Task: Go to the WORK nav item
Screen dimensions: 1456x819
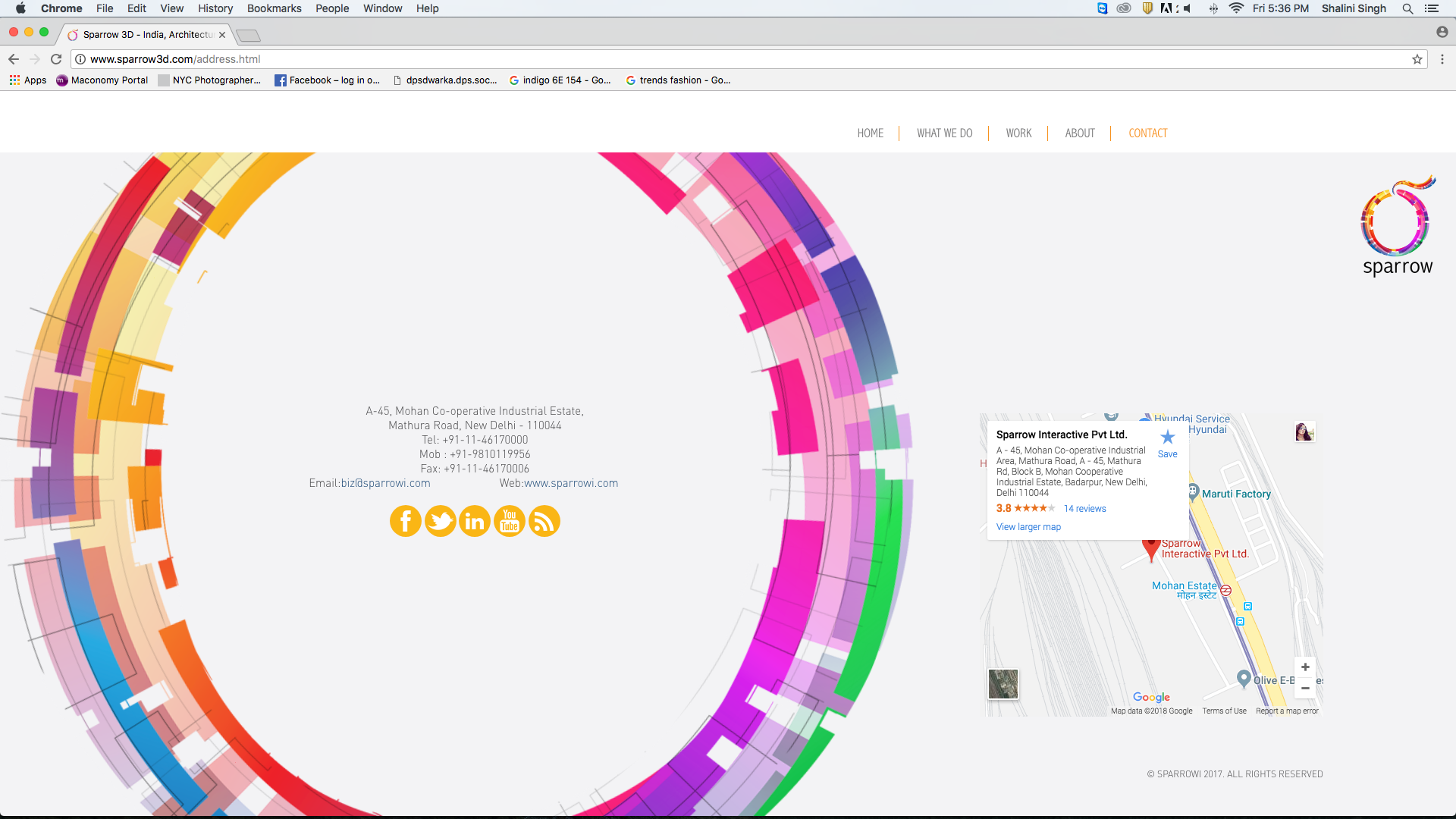Action: click(x=1018, y=133)
